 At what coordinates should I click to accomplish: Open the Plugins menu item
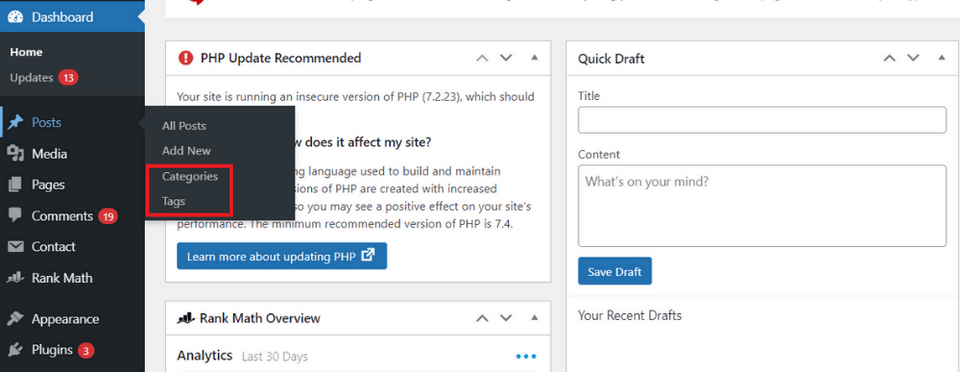click(72, 350)
